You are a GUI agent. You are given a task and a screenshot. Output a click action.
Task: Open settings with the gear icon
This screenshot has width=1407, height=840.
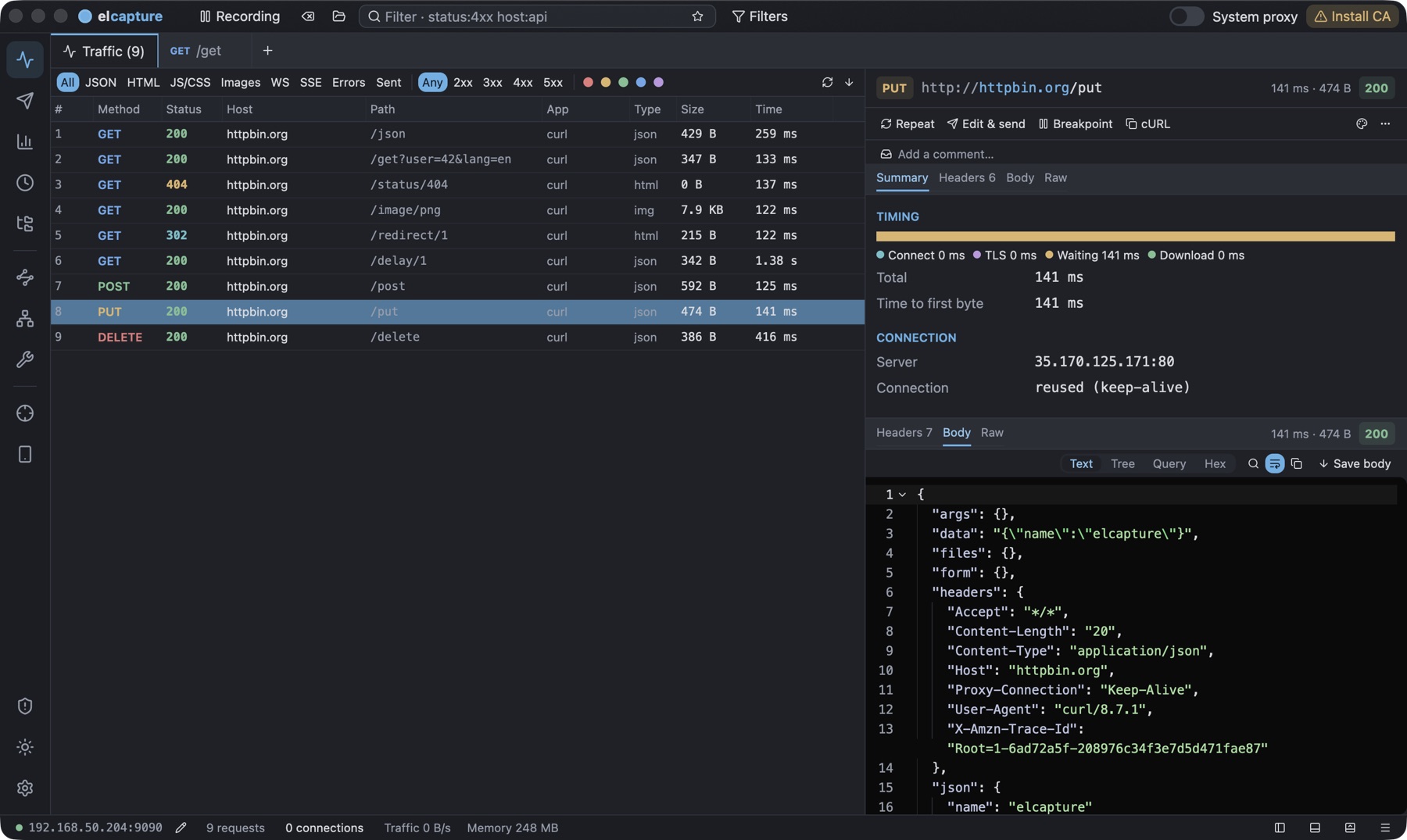point(25,788)
